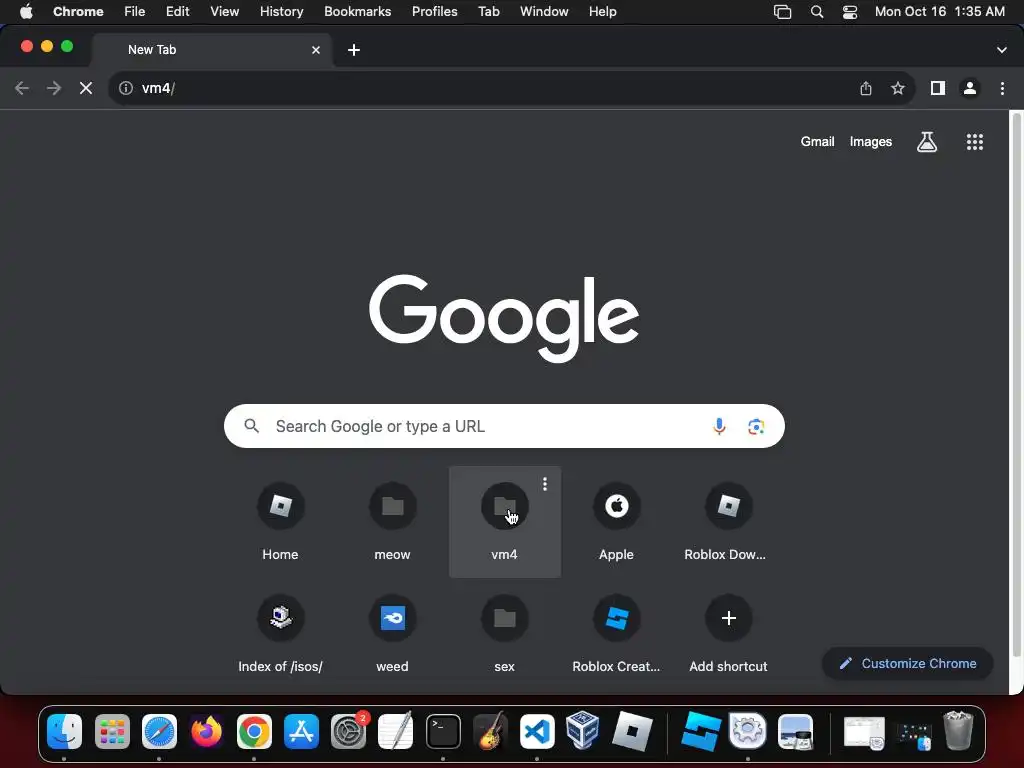View site information icon in address bar
The height and width of the screenshot is (768, 1024).
[x=126, y=88]
